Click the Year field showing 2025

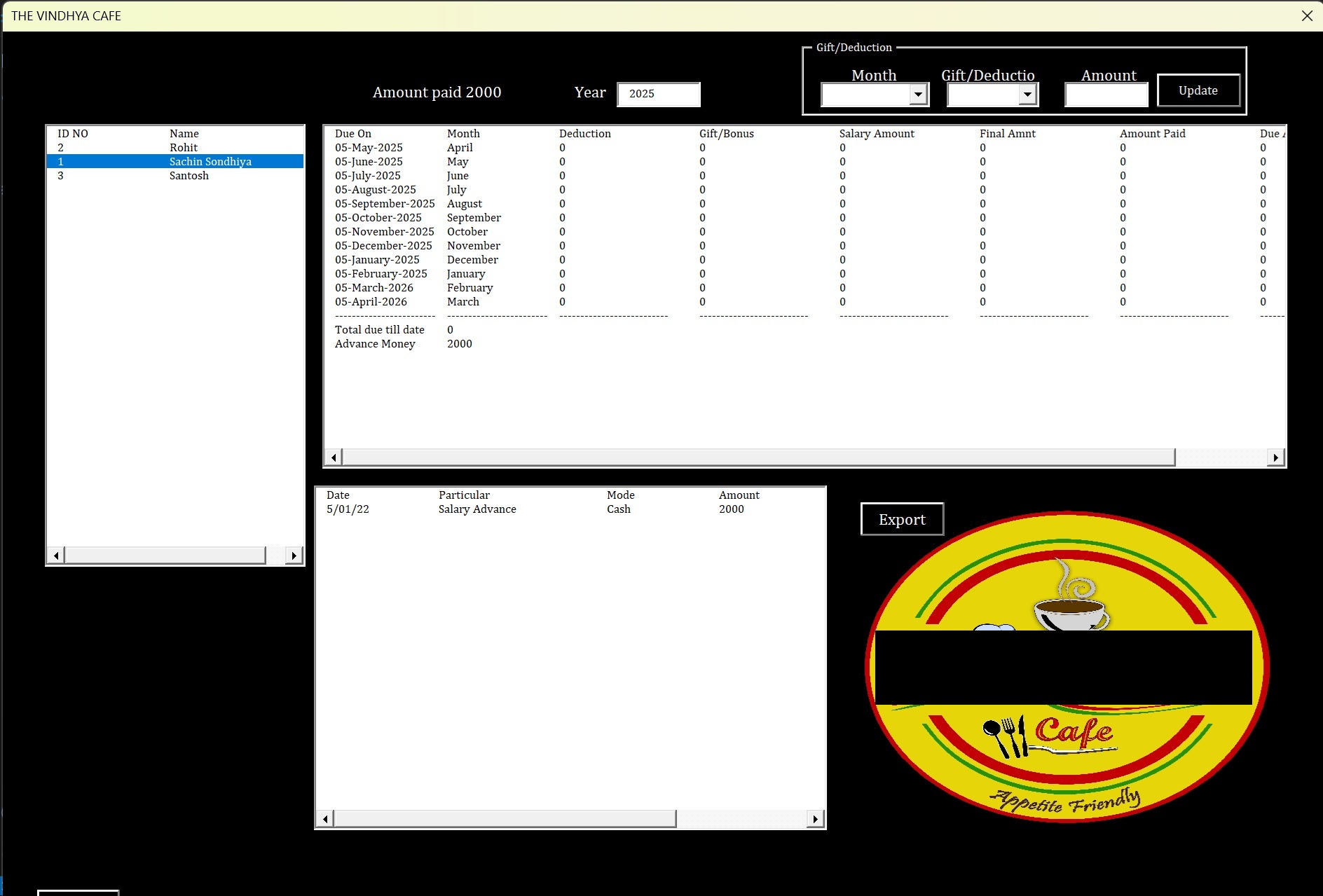click(x=657, y=94)
